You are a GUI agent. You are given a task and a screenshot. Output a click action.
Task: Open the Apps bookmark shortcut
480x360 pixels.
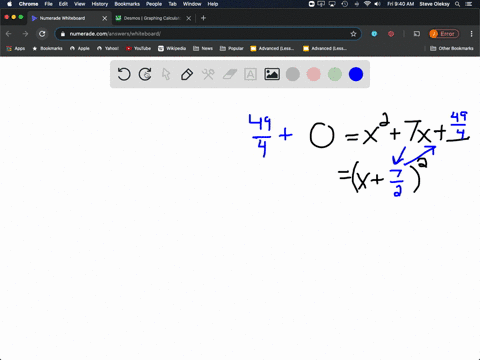pos(16,48)
